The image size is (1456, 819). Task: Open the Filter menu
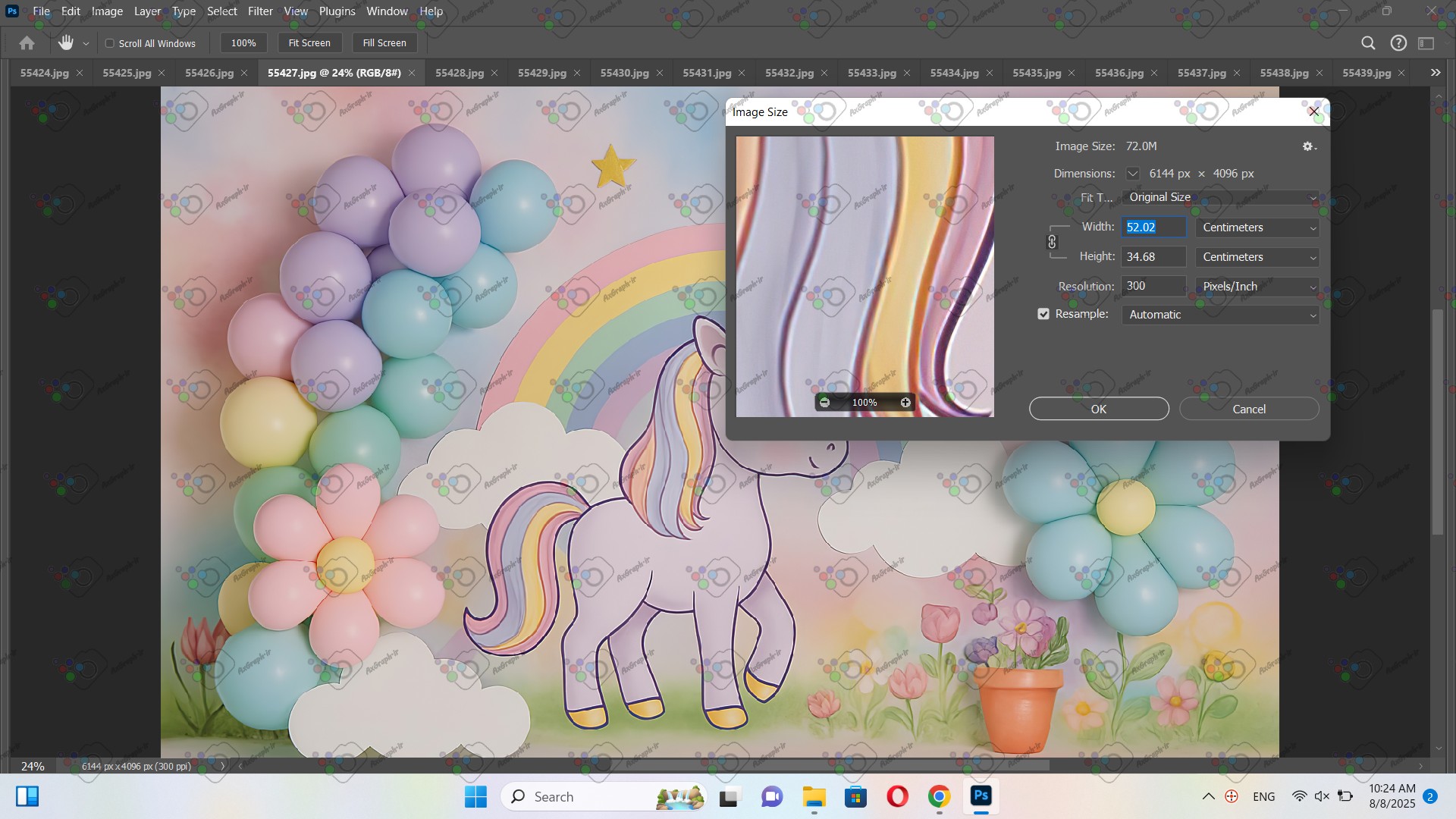(260, 11)
